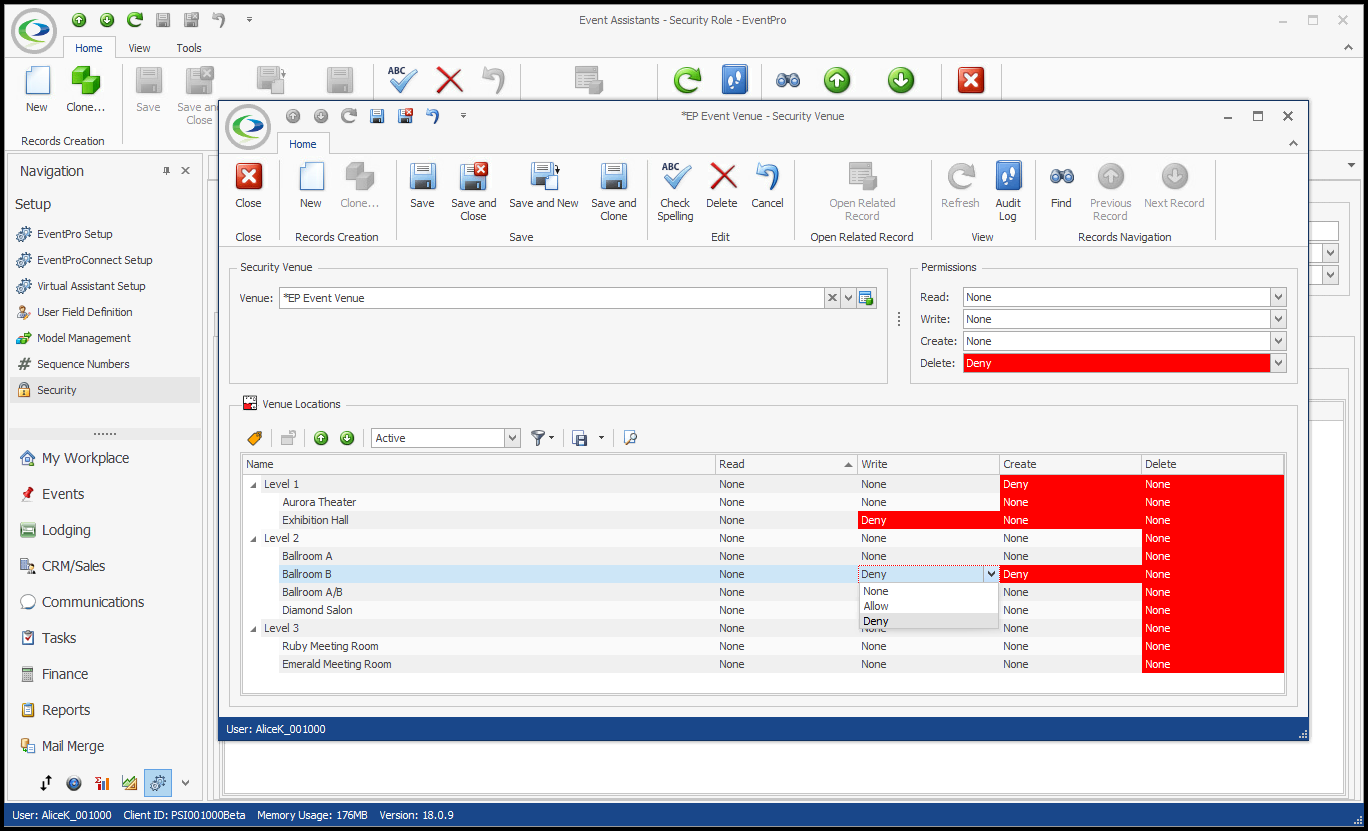Viewport: 1368px width, 831px height.
Task: Click Exhibition Hall red Deny Write cell
Action: coord(928,520)
